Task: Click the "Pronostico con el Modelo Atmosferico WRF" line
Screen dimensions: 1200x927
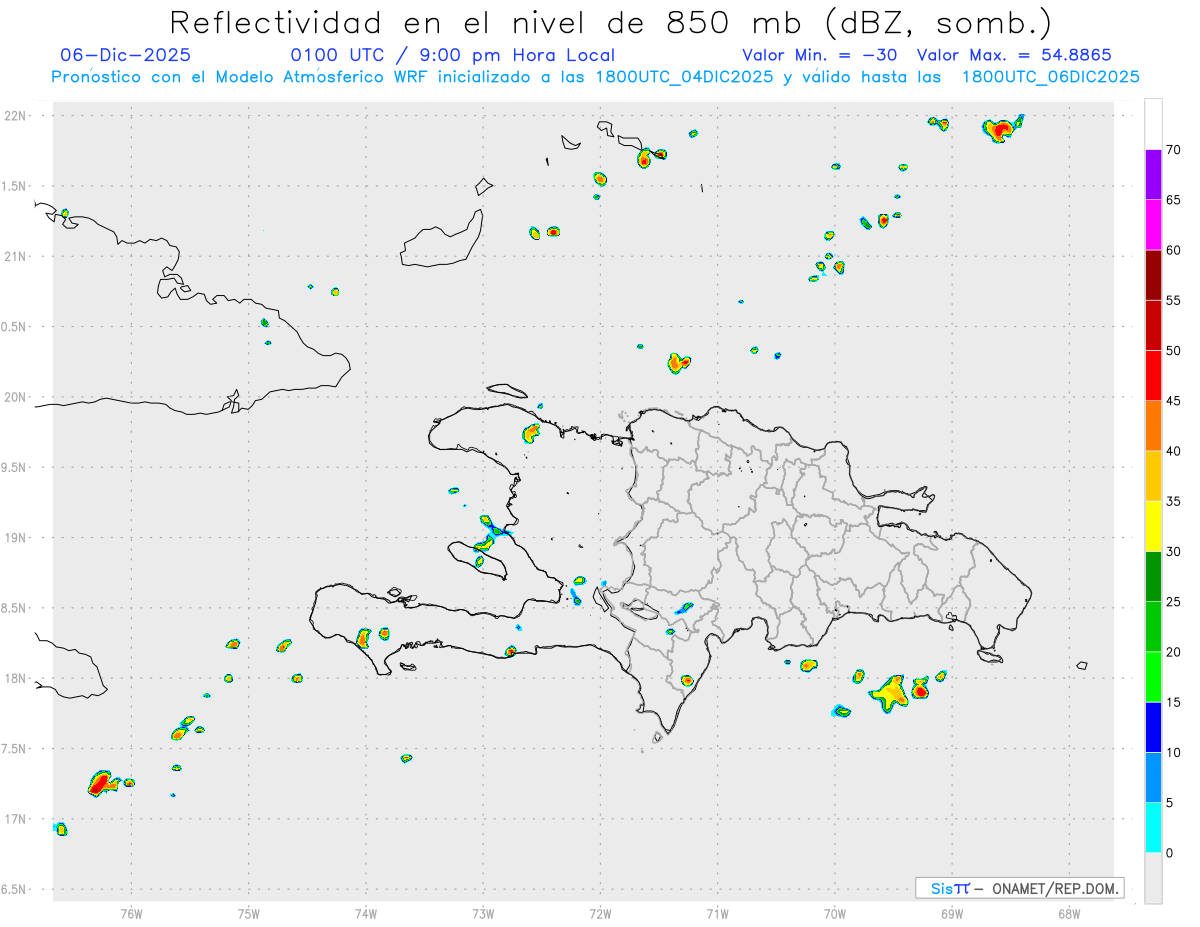Action: tap(595, 76)
